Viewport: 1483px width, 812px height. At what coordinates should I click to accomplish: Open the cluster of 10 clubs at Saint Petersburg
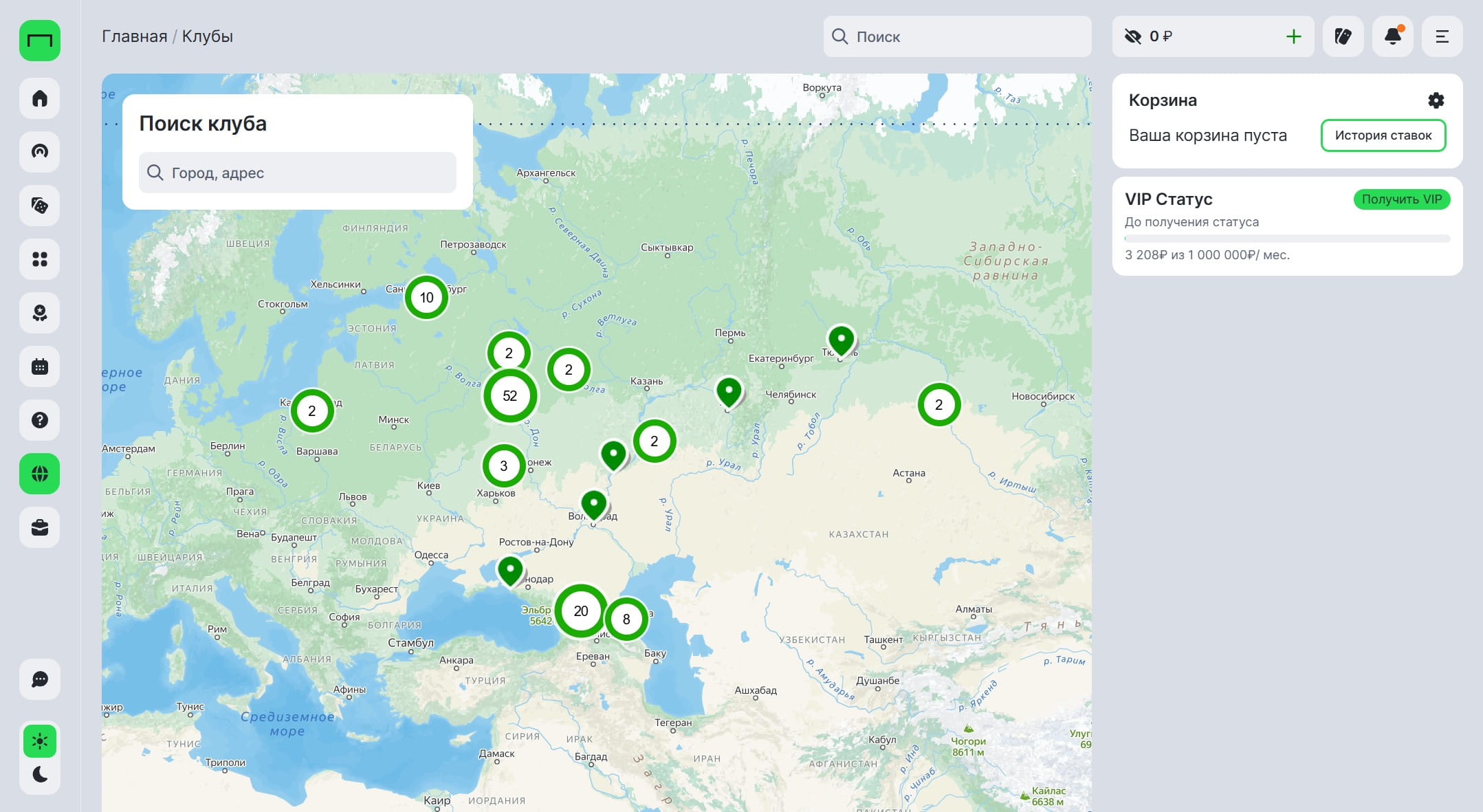point(426,297)
